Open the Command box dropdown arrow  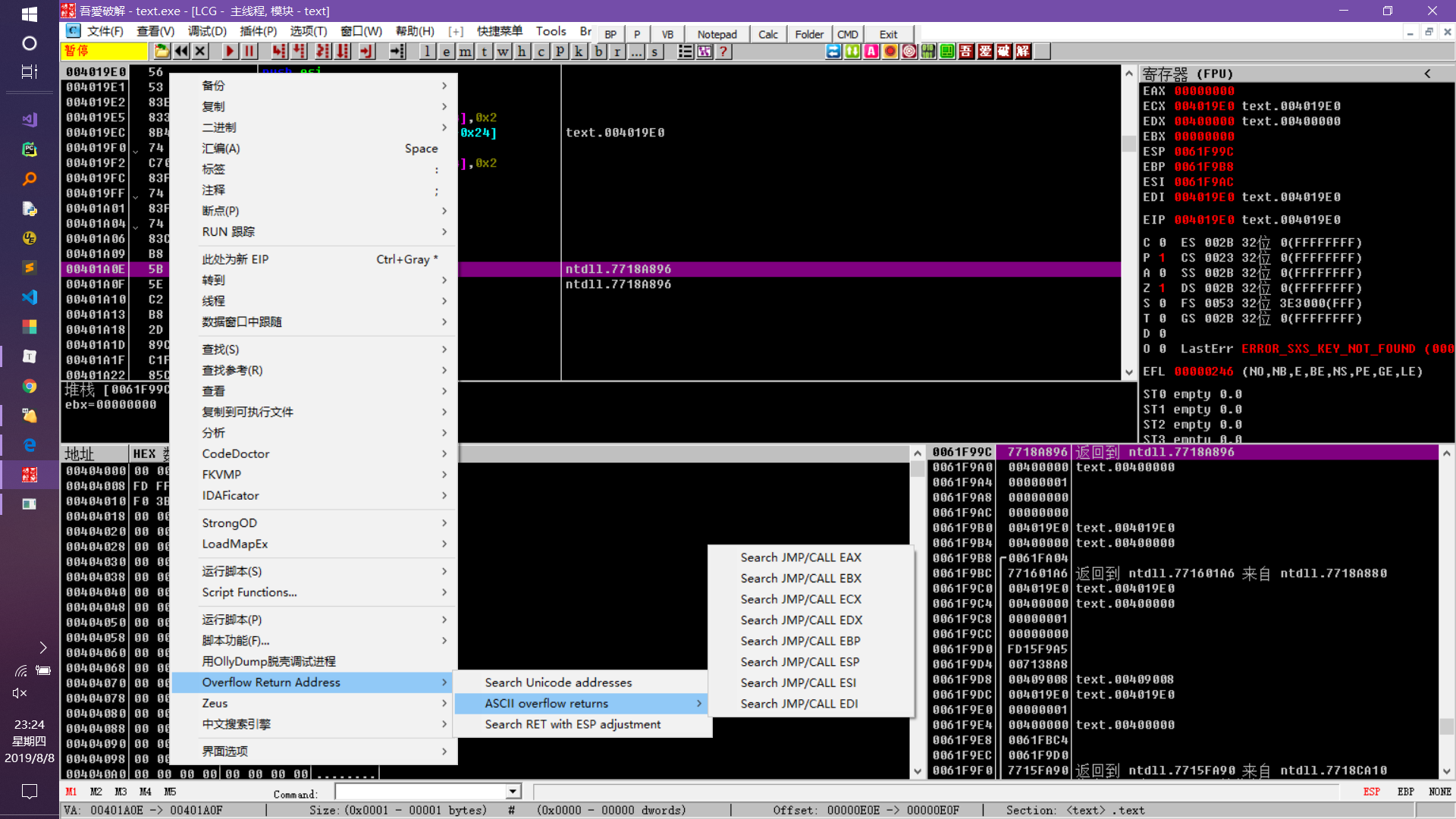(513, 792)
